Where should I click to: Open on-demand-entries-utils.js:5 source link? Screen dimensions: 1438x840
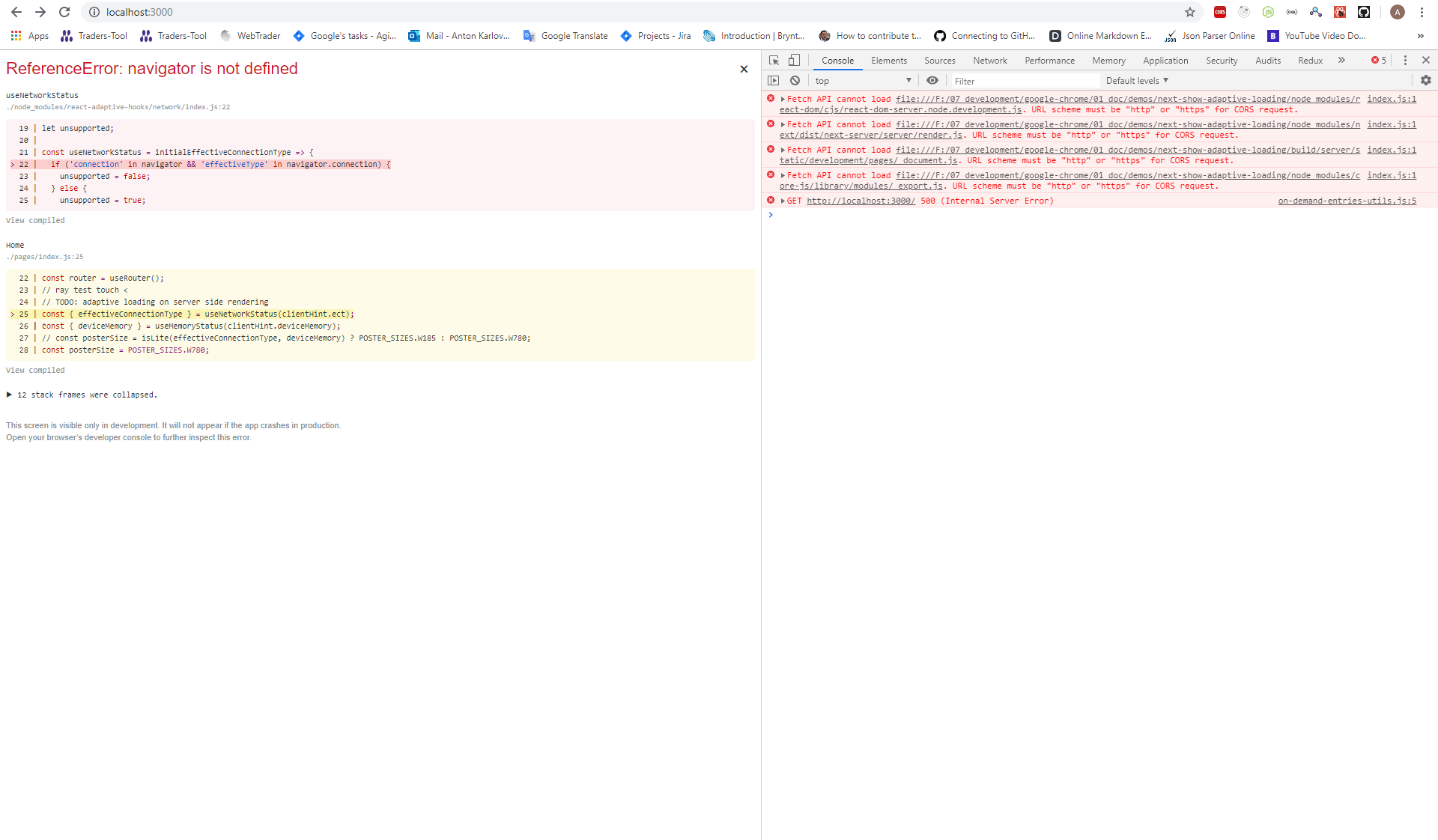pyautogui.click(x=1347, y=201)
